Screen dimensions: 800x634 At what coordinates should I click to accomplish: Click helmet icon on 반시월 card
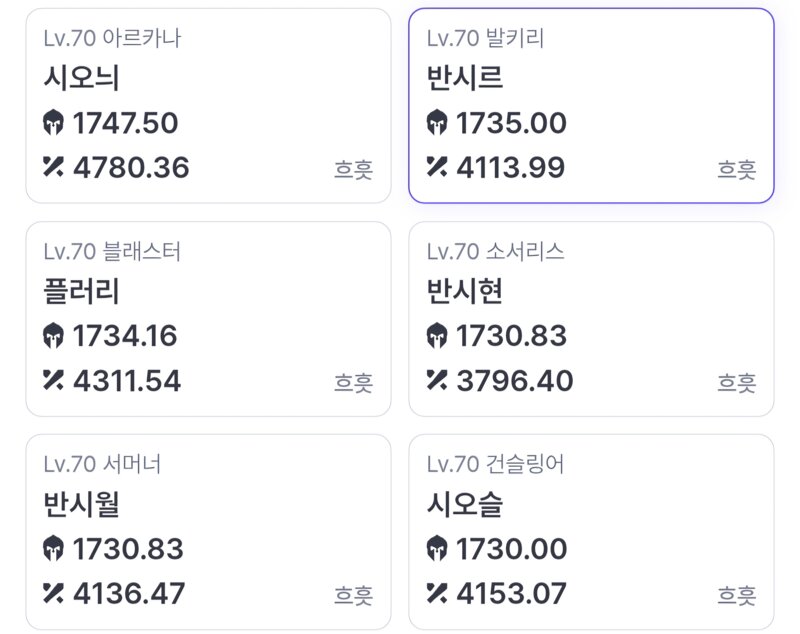53,549
